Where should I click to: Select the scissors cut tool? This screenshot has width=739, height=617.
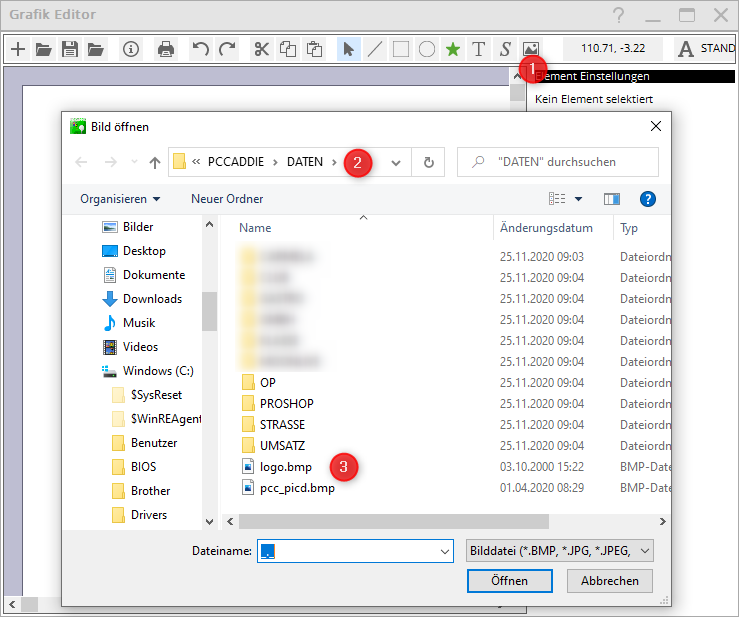click(x=261, y=49)
